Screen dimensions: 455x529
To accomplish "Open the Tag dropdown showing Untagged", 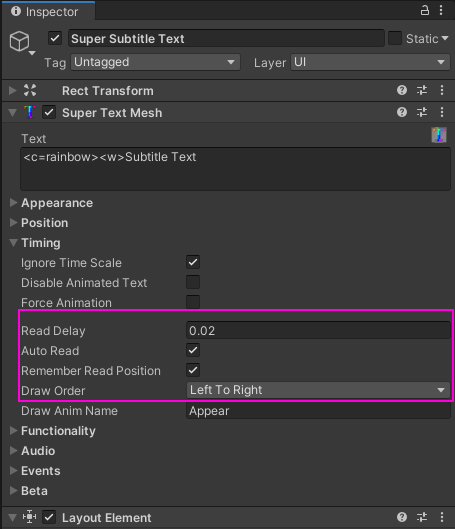I will pyautogui.click(x=155, y=62).
